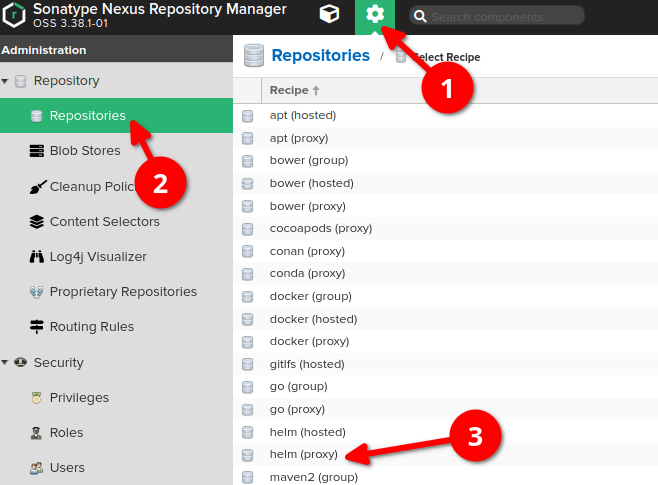The height and width of the screenshot is (485, 658).
Task: Select the docker (group) recipe
Action: point(311,296)
